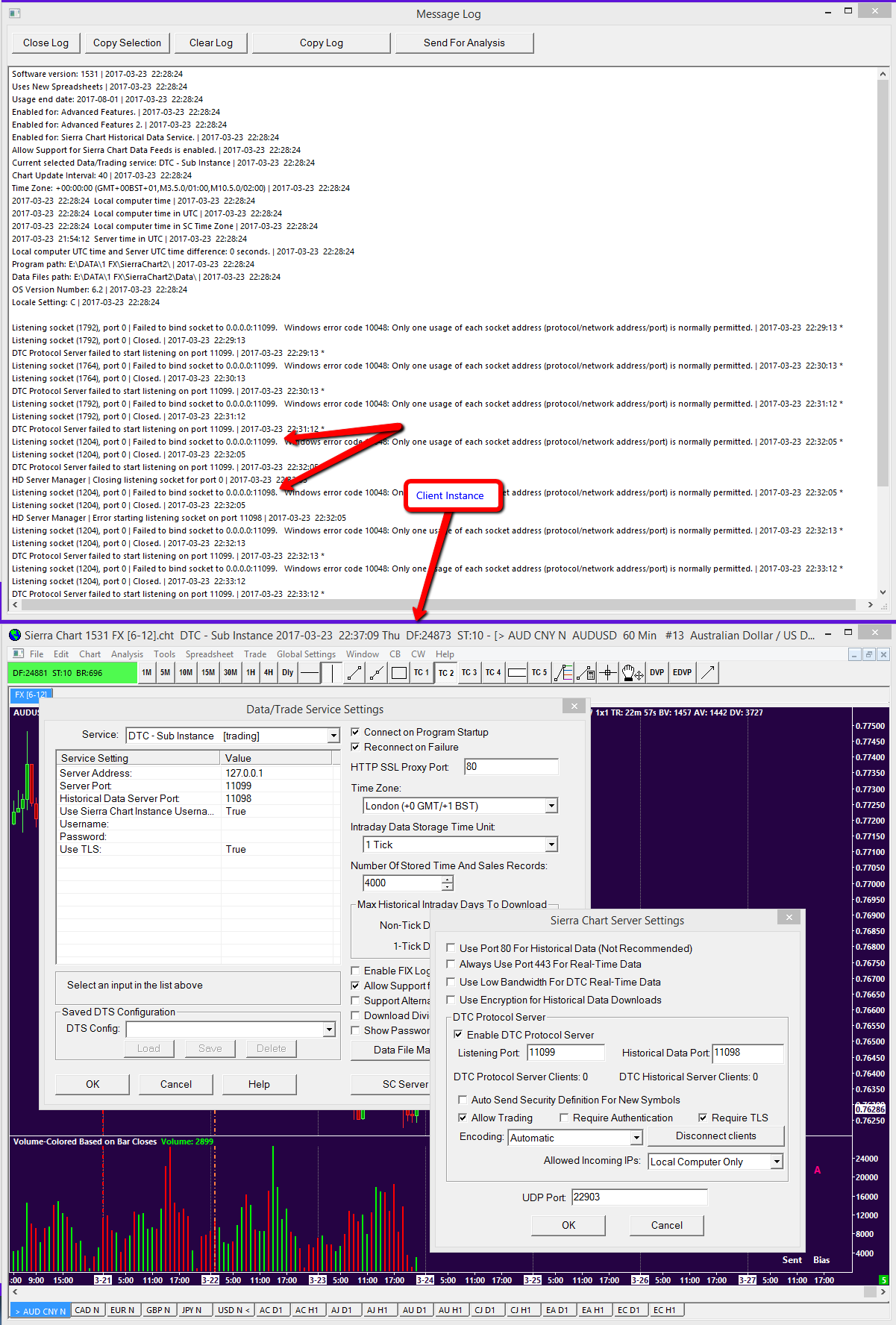The image size is (896, 1325).
Task: Open the Encoding Automatic dropdown
Action: (636, 1138)
